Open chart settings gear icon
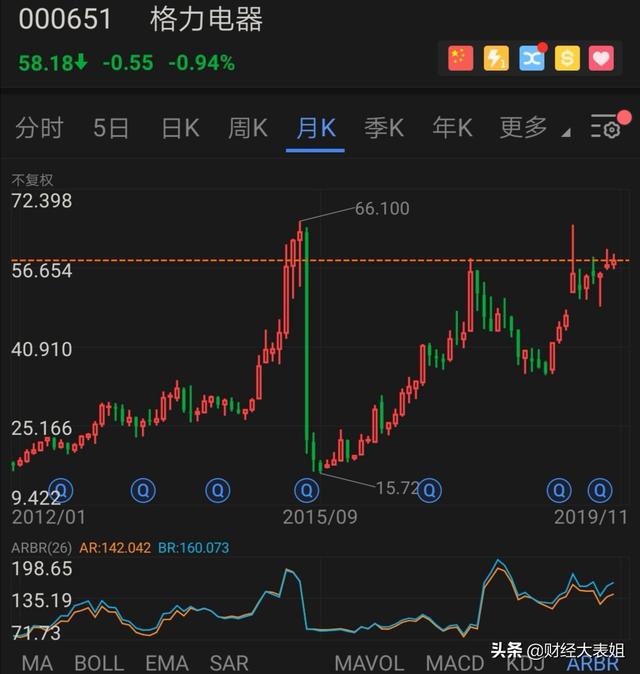This screenshot has width=640, height=674. pyautogui.click(x=606, y=128)
